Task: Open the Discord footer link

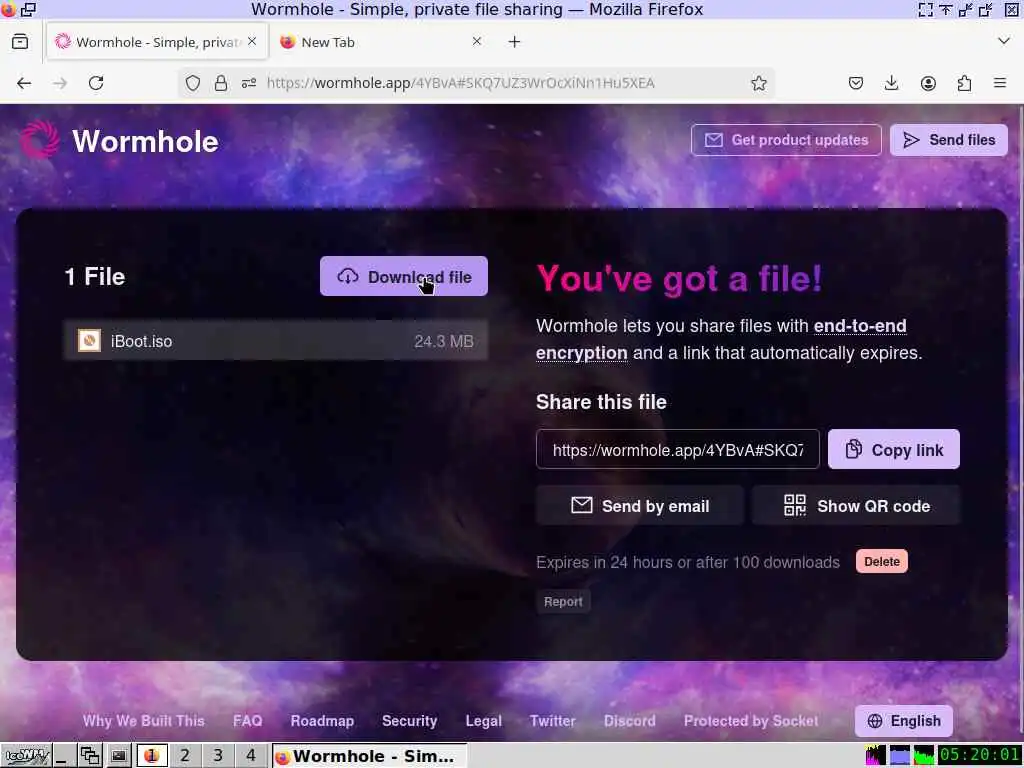Action: click(630, 720)
